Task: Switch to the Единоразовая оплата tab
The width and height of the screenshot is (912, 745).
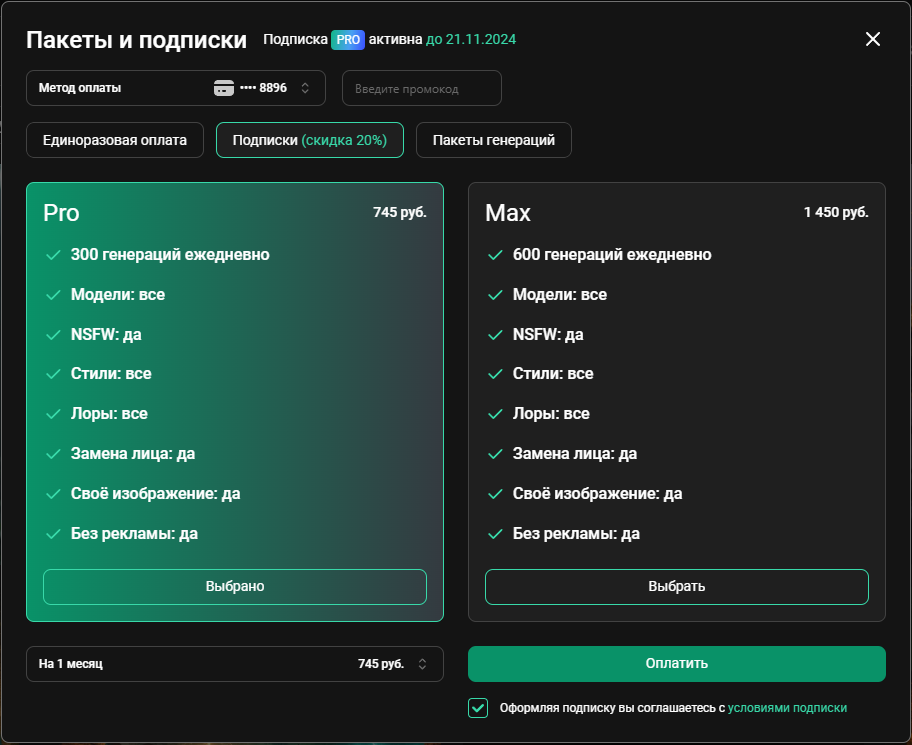Action: (x=115, y=140)
